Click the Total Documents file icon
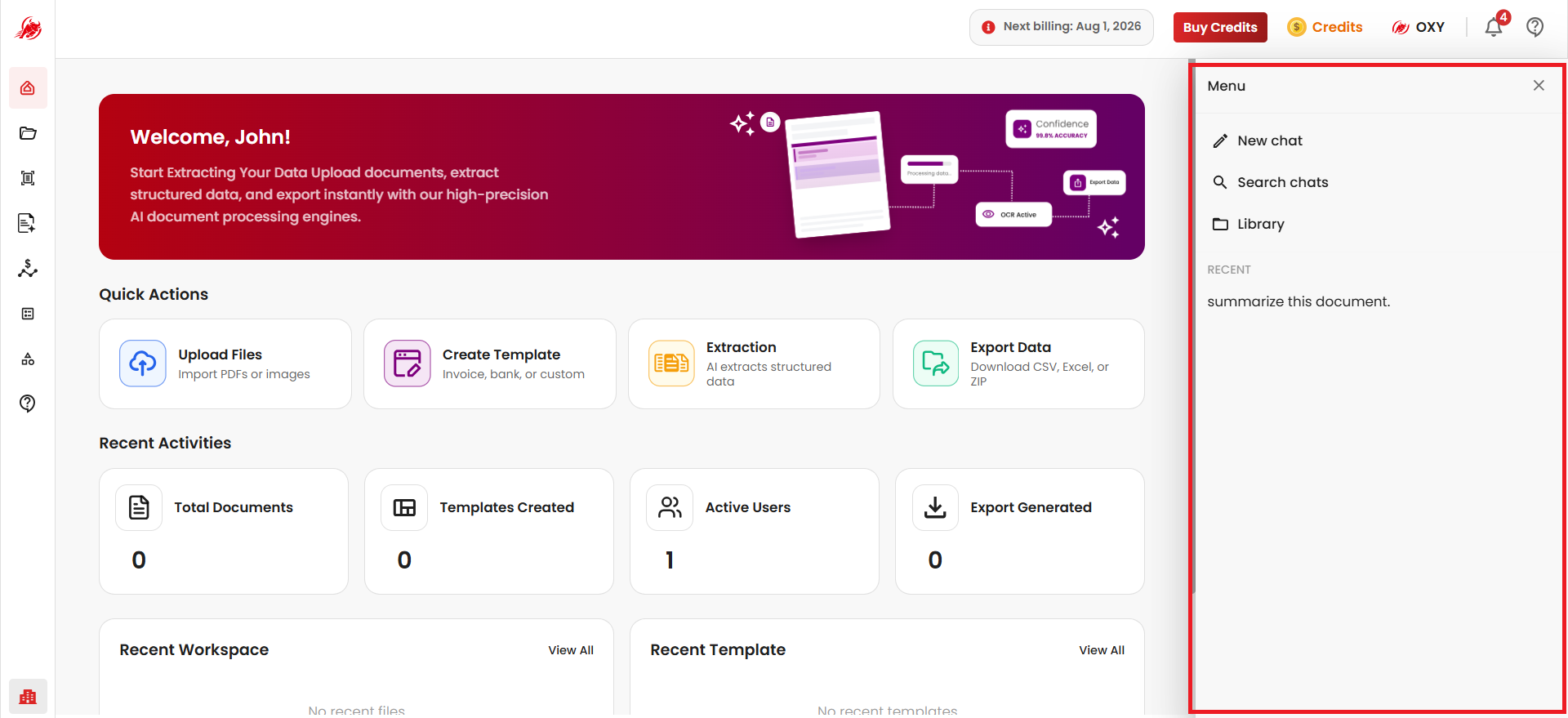This screenshot has width=1568, height=718. point(139,507)
